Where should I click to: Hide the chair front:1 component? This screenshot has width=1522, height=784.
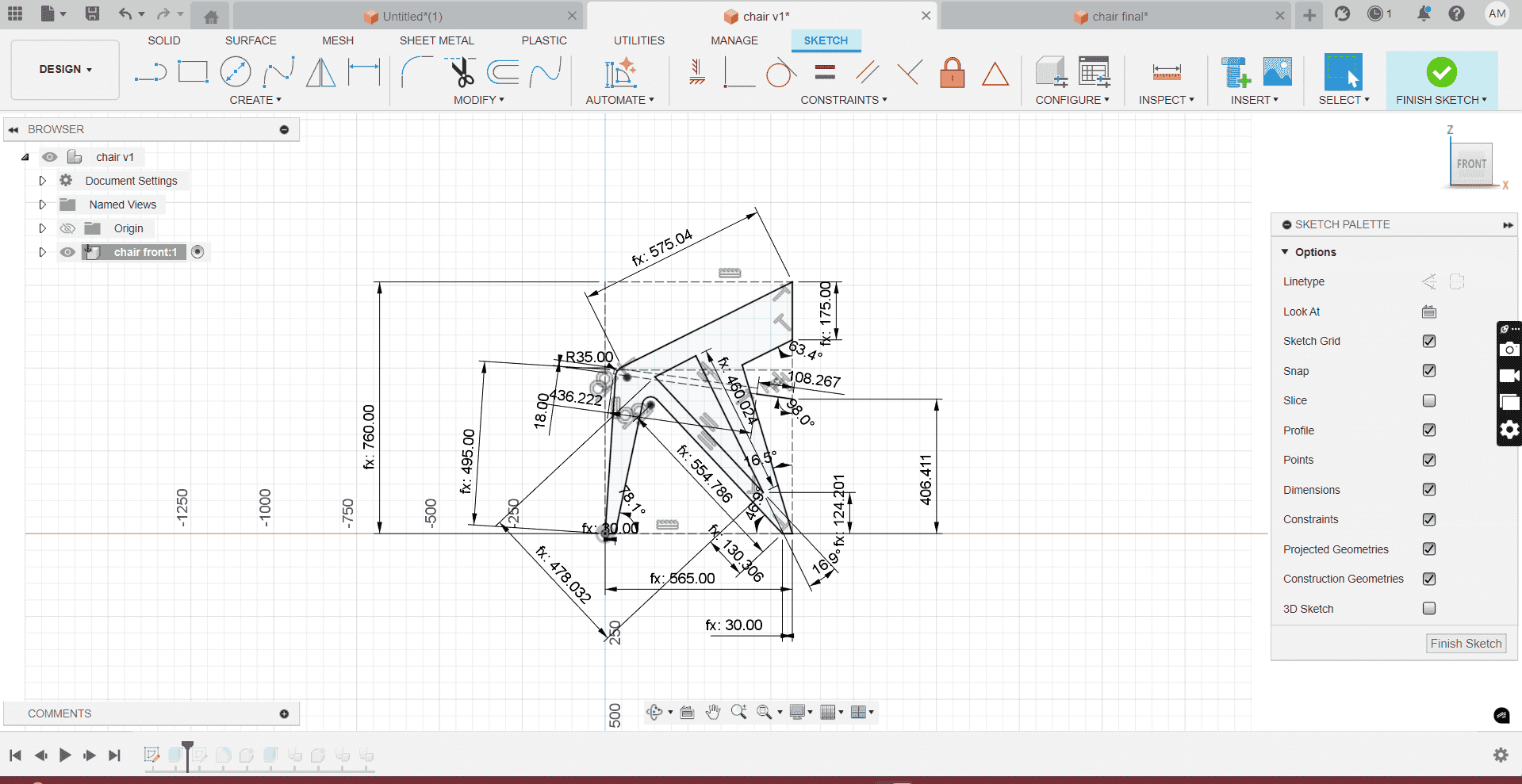click(x=68, y=252)
